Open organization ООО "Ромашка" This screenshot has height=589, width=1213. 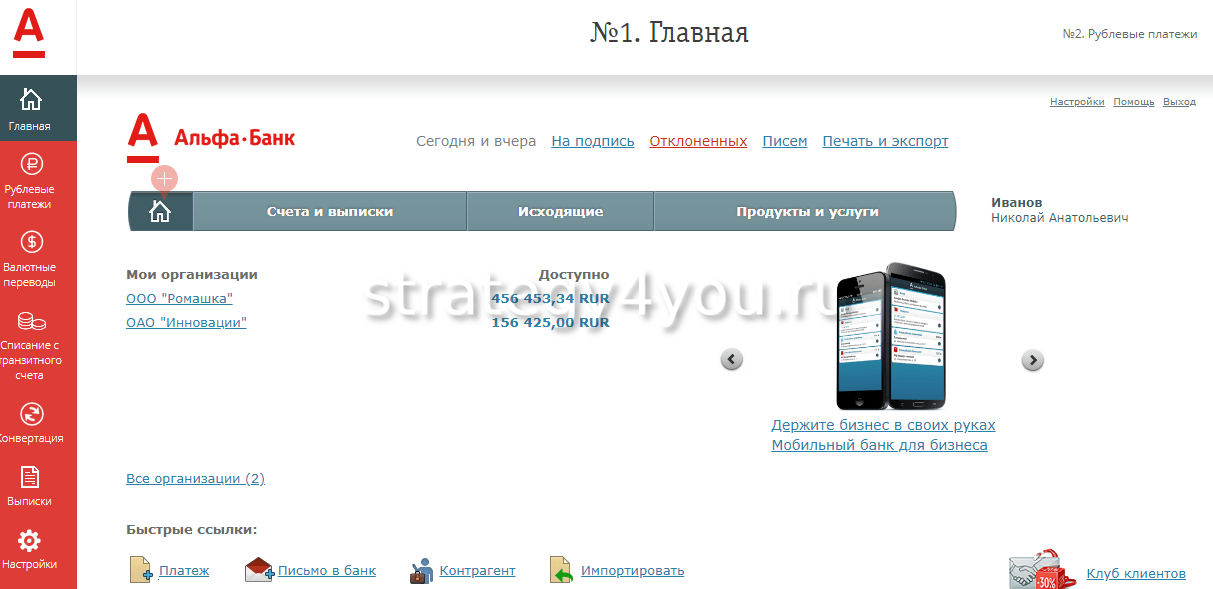[179, 298]
